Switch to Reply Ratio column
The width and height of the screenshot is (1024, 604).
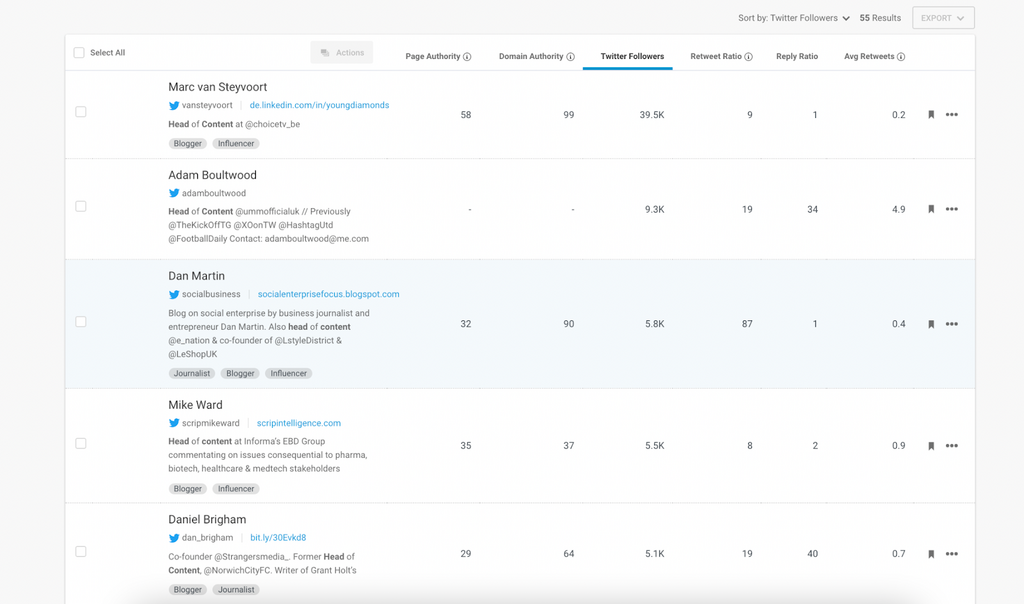tap(797, 57)
